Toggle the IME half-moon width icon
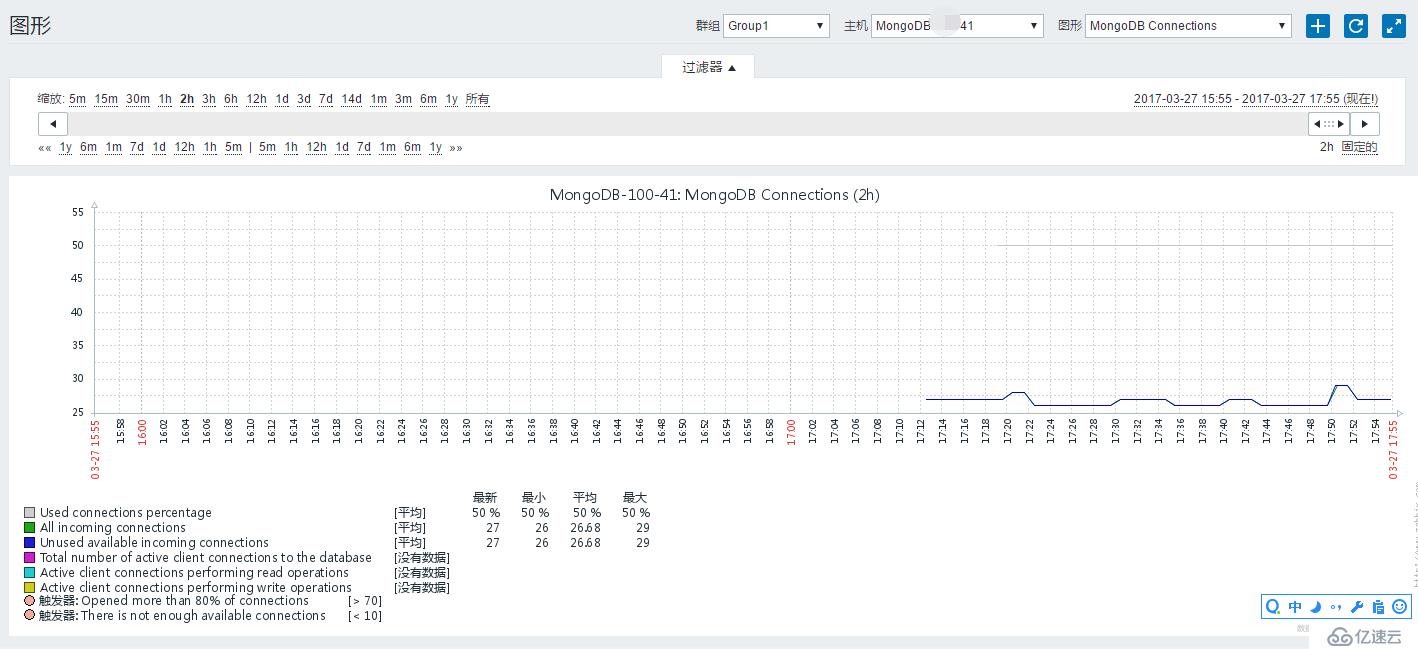Viewport: 1418px width, 649px height. coord(1316,606)
